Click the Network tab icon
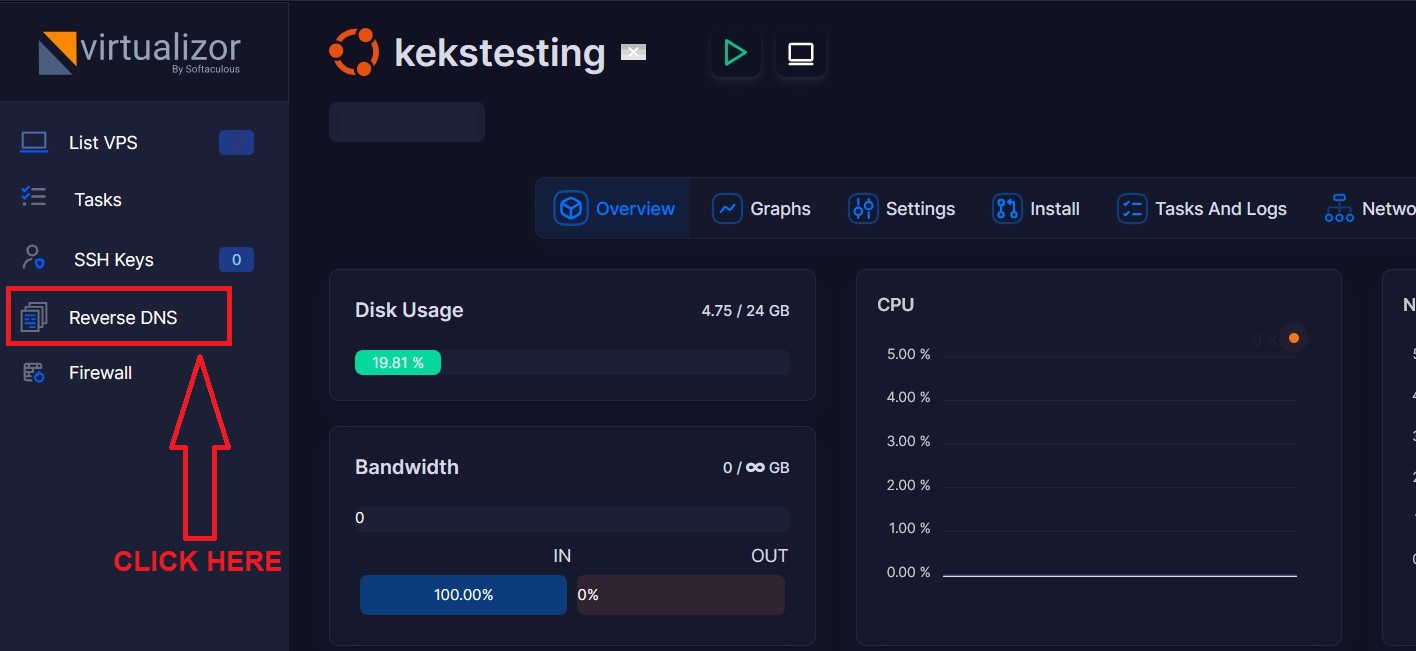The image size is (1416, 651). coord(1339,209)
